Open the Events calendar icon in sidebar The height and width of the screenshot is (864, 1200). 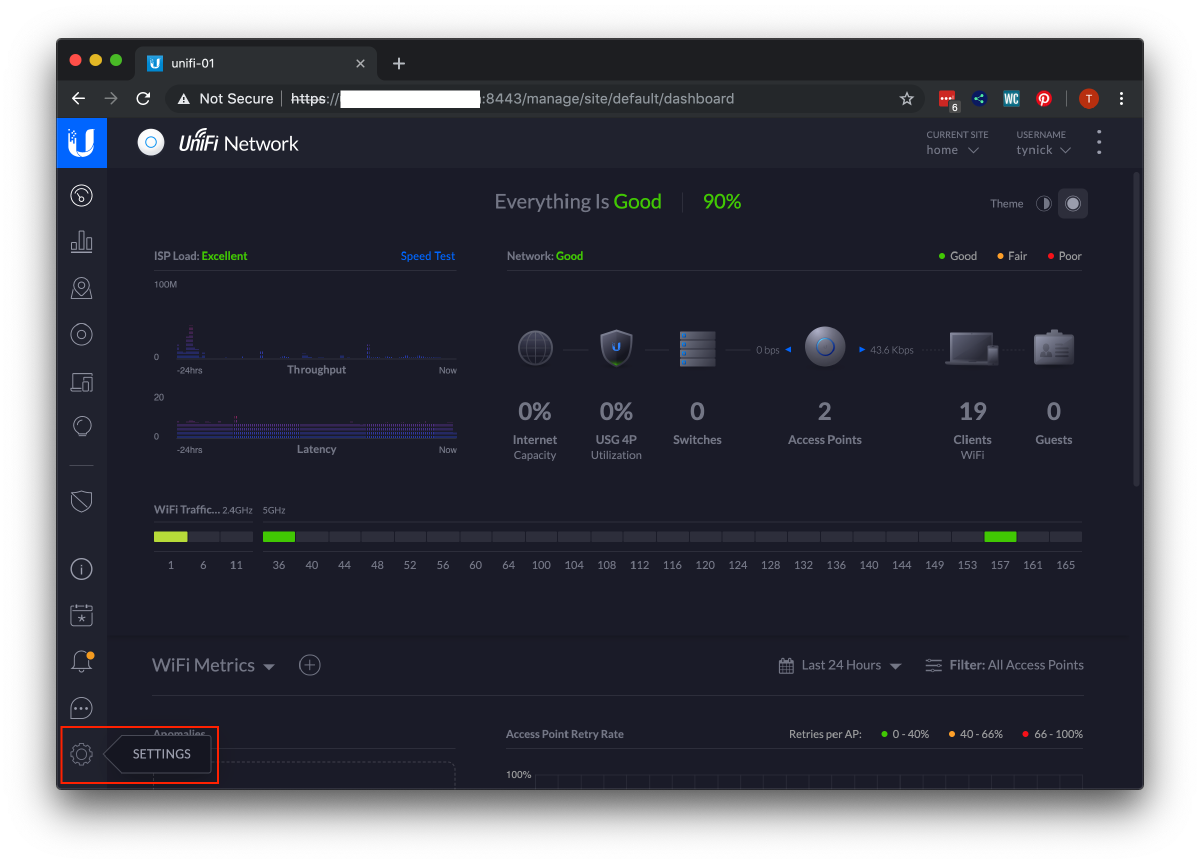click(82, 615)
